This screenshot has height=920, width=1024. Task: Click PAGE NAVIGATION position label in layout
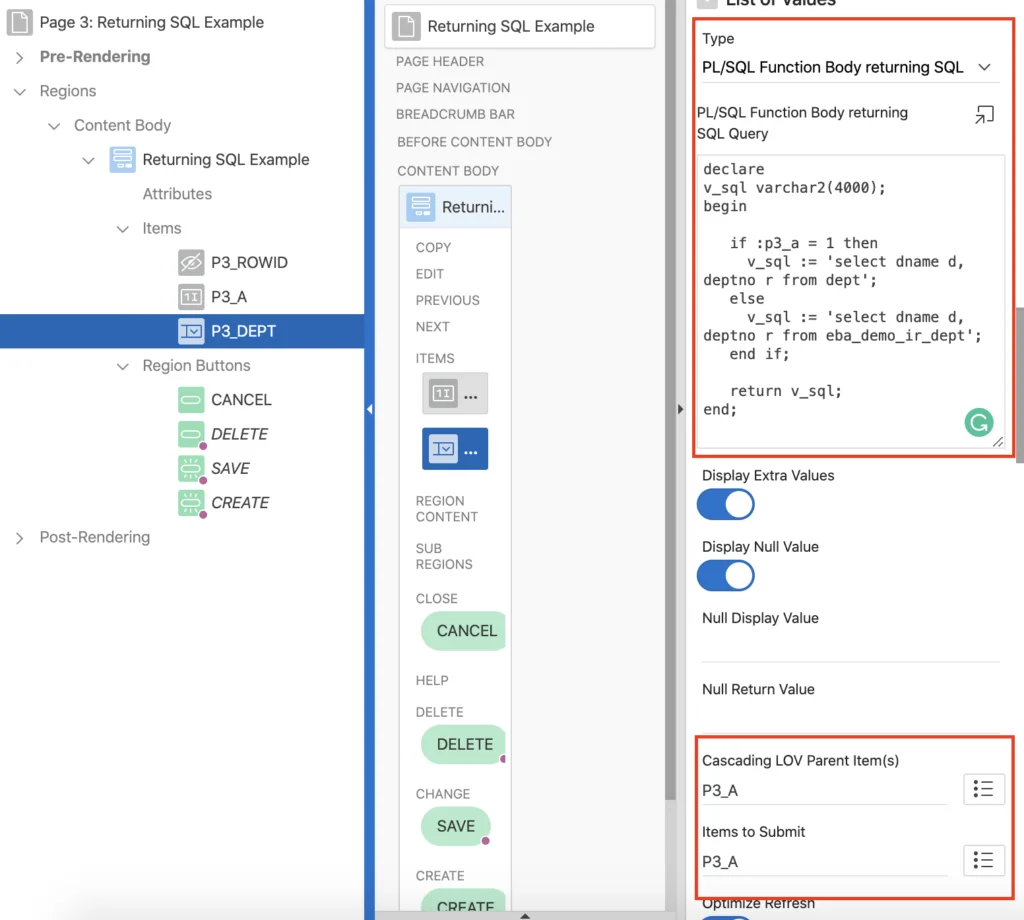pyautogui.click(x=453, y=87)
